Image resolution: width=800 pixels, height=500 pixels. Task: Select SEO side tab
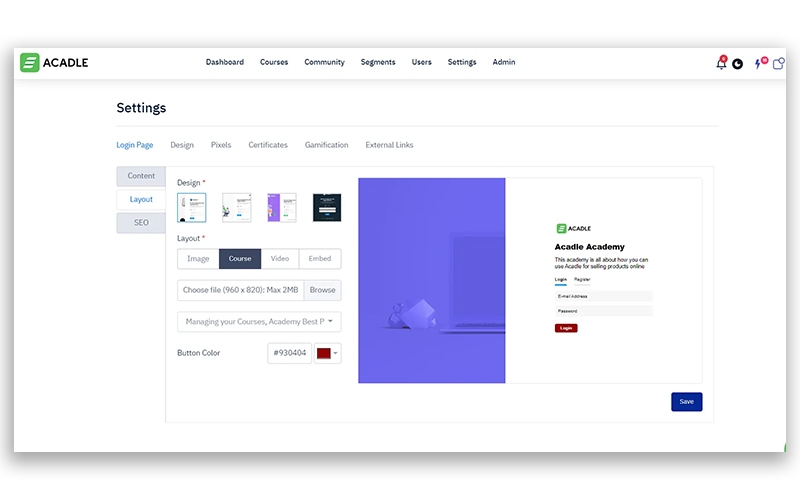[x=141, y=223]
